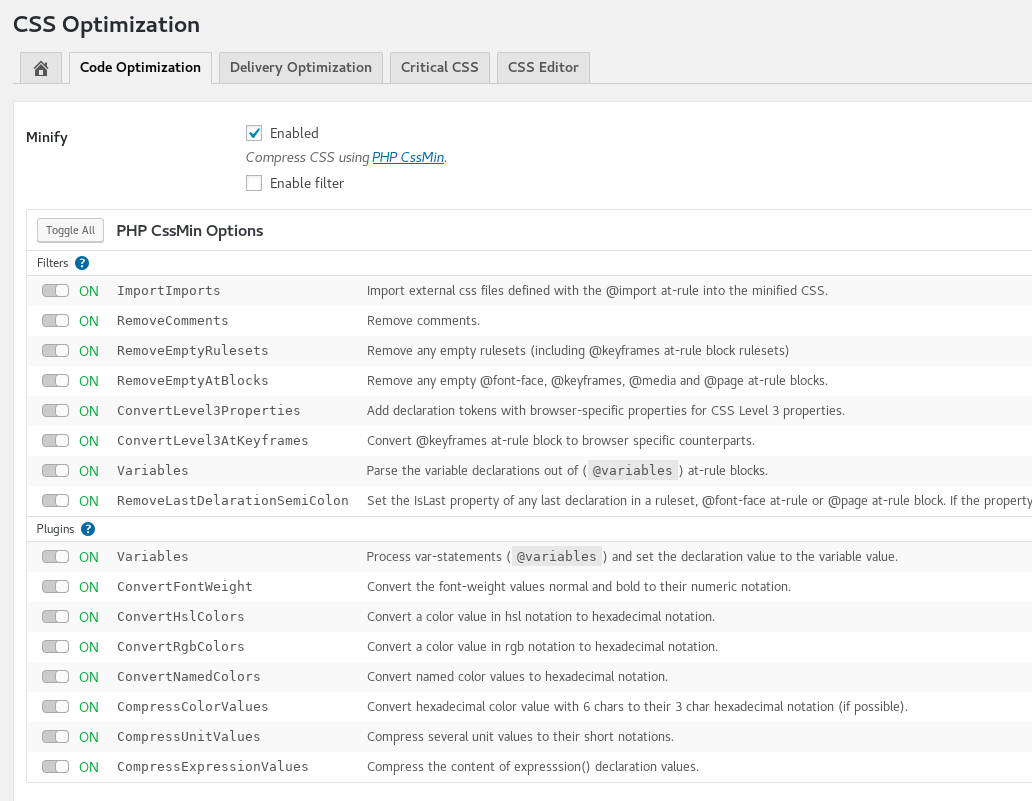Open the Critical CSS tab
Viewport: 1032px width, 801px height.
439,67
